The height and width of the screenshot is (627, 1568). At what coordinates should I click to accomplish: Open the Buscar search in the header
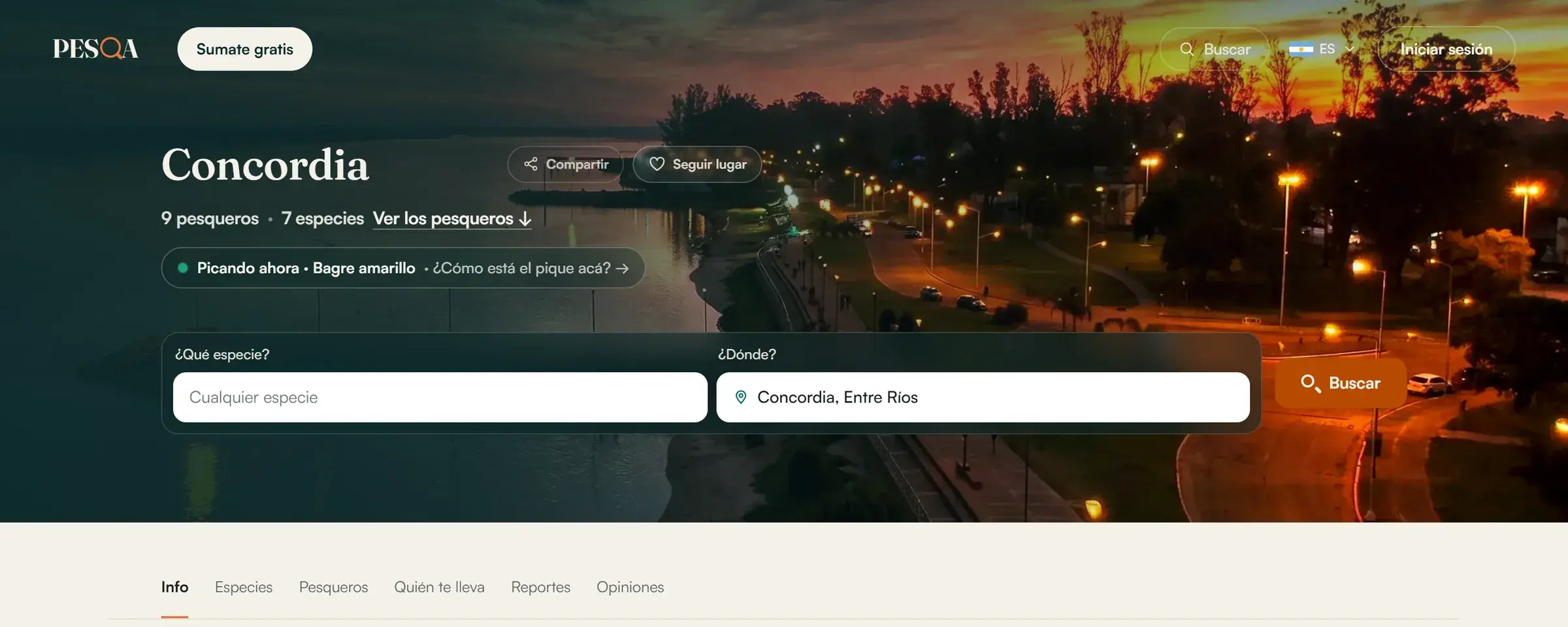[x=1215, y=49]
